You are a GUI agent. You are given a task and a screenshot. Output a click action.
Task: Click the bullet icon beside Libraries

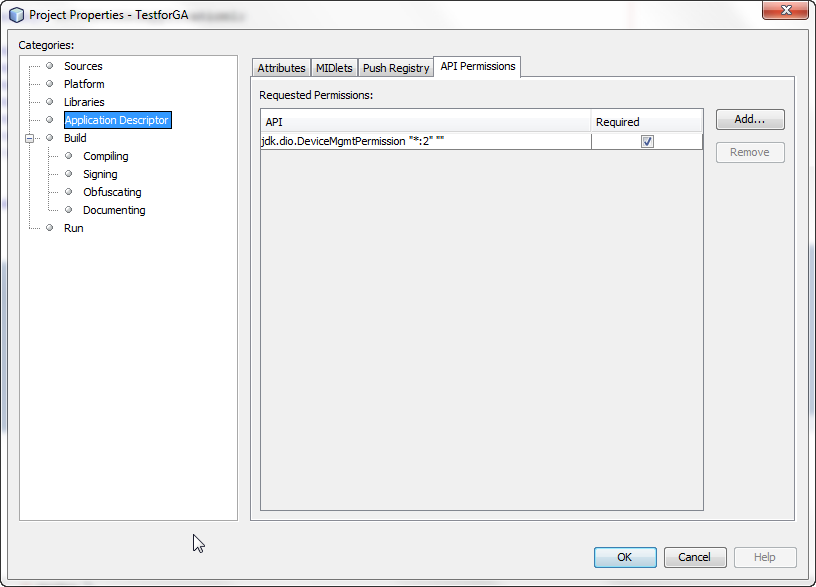pos(49,101)
